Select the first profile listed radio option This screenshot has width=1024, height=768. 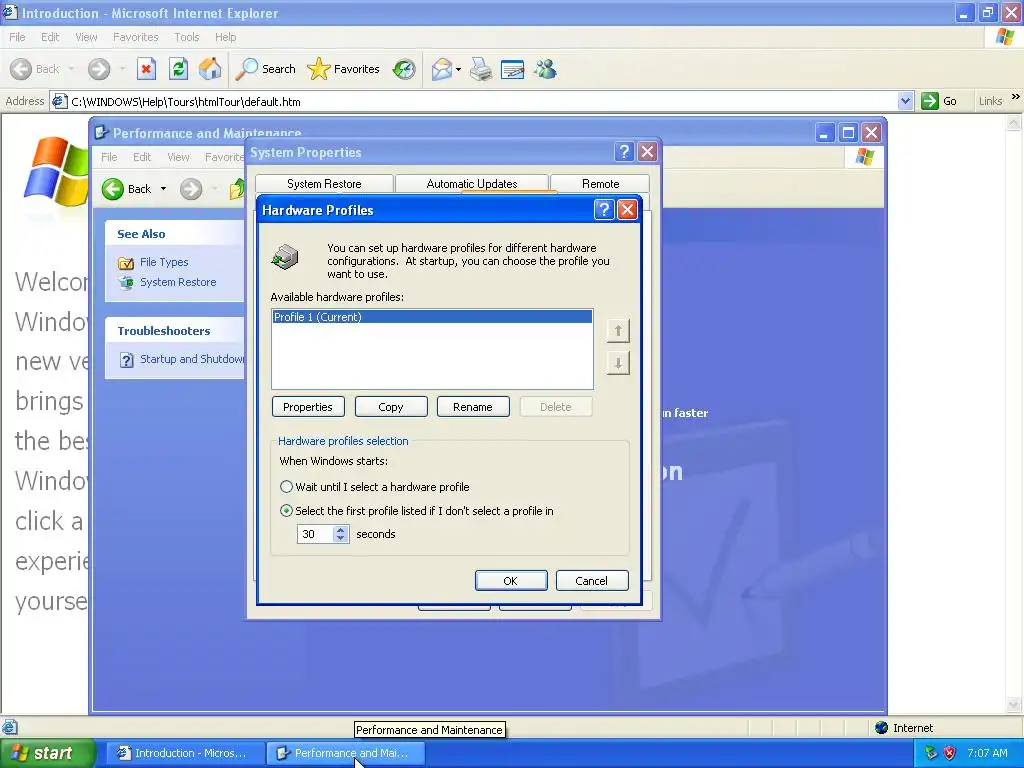click(286, 511)
